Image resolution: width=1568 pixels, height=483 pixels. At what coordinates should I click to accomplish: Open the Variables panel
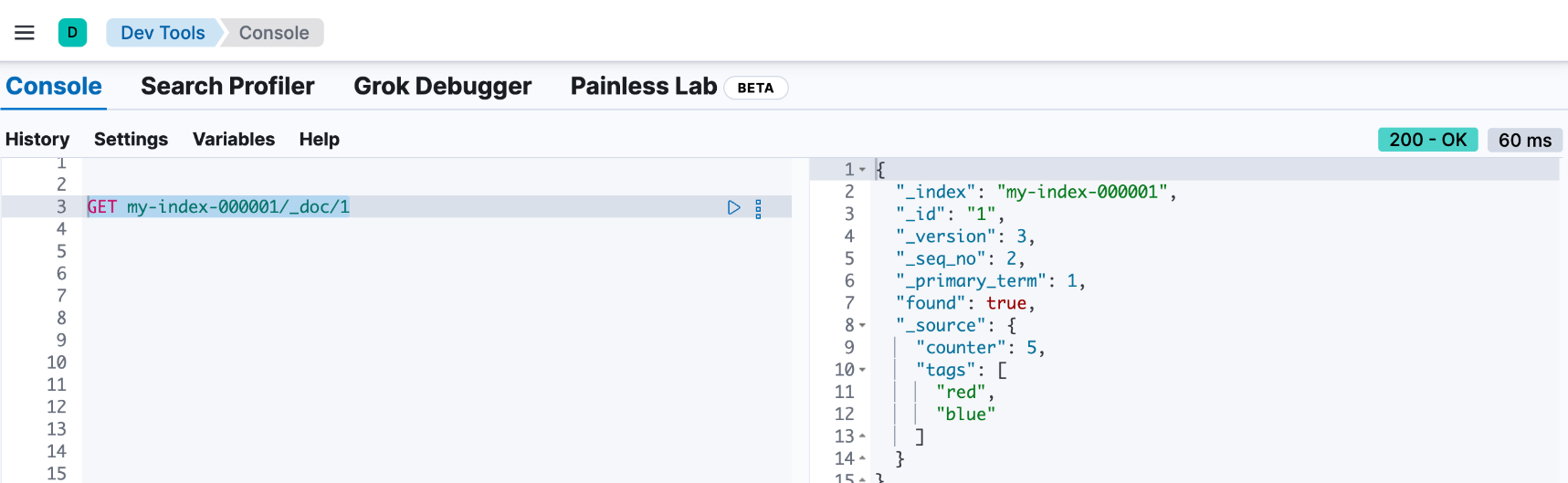(x=233, y=139)
